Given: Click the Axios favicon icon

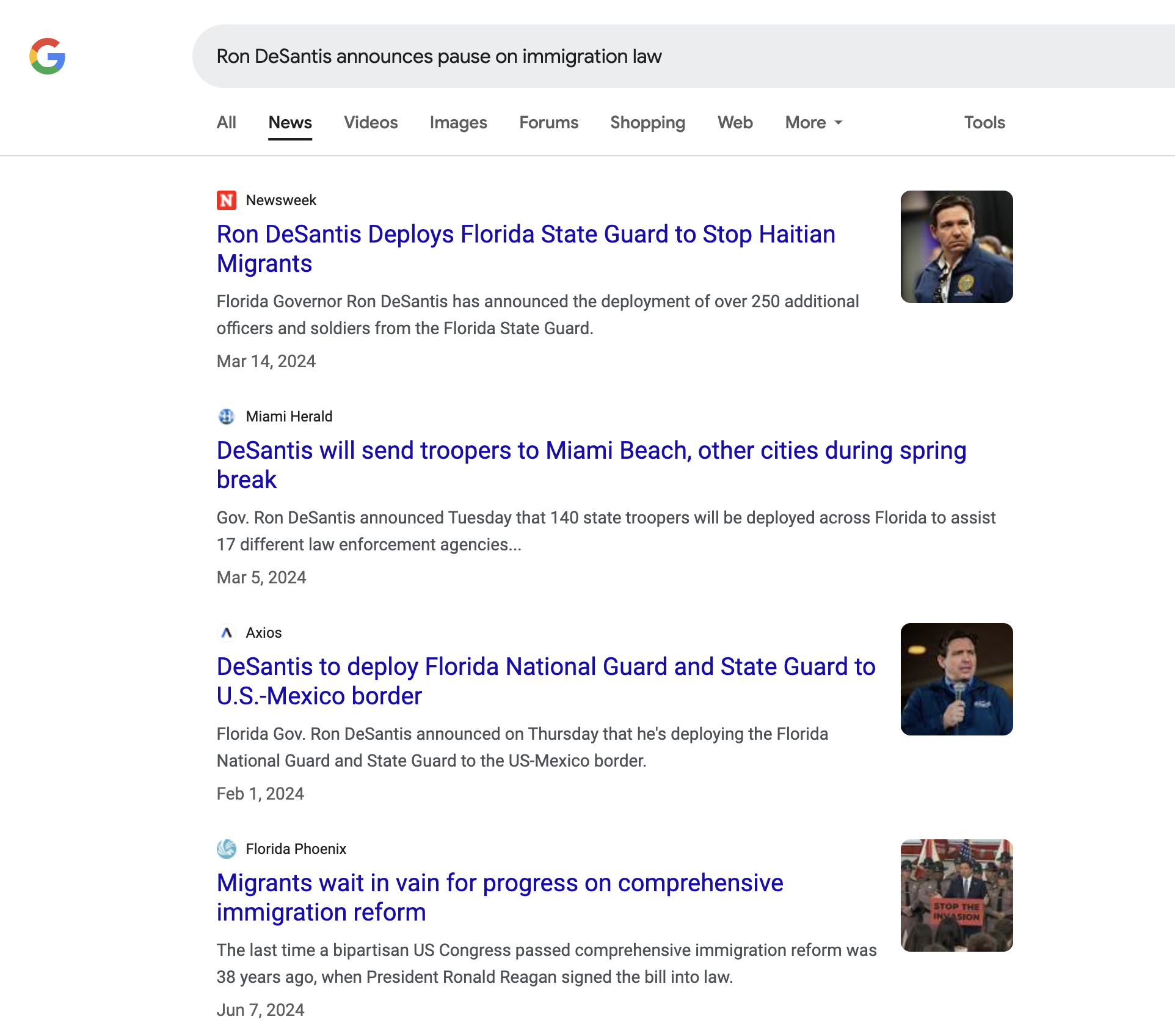Looking at the screenshot, I should click(227, 633).
